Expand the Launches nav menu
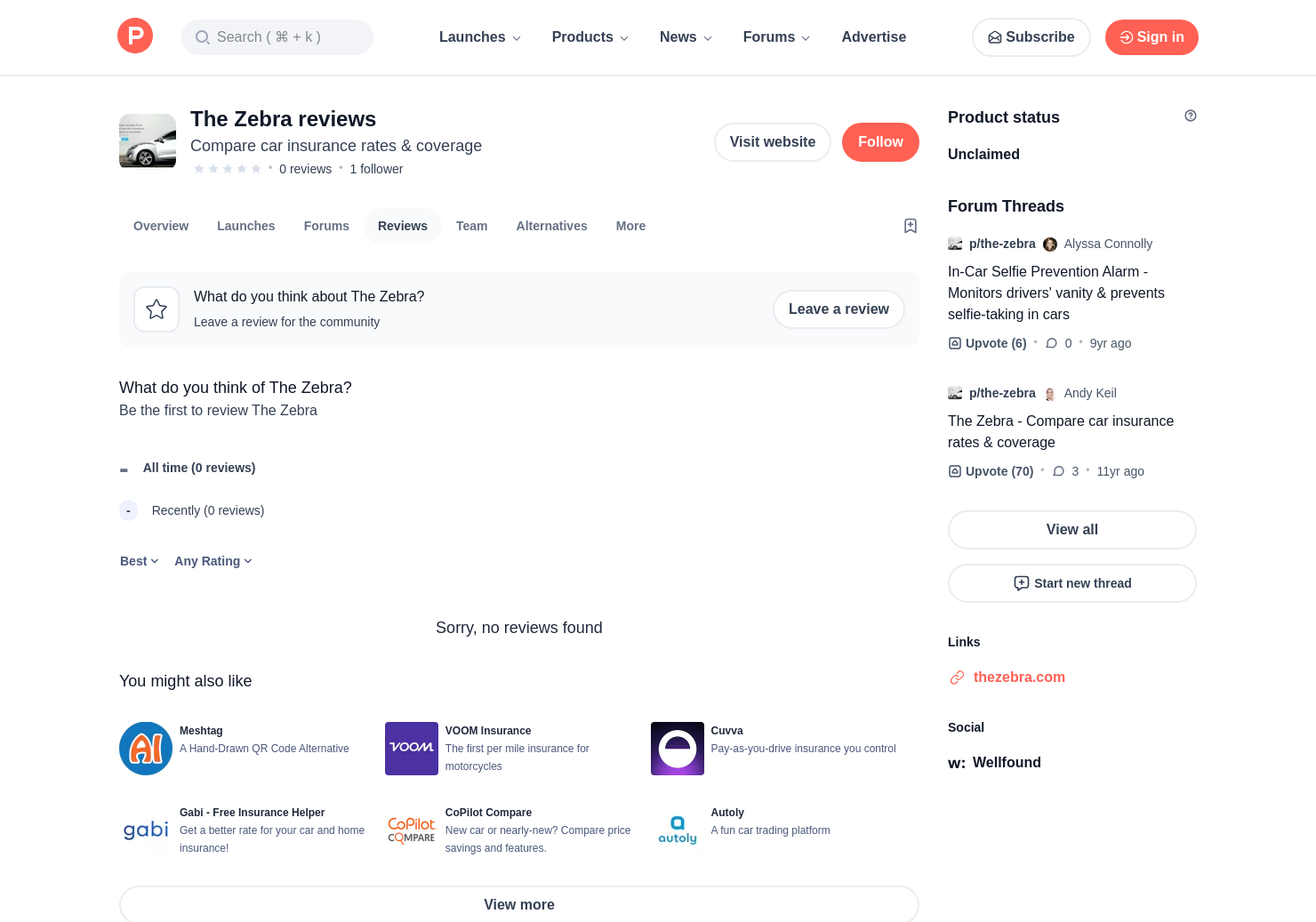This screenshot has width=1316, height=922. tap(480, 37)
